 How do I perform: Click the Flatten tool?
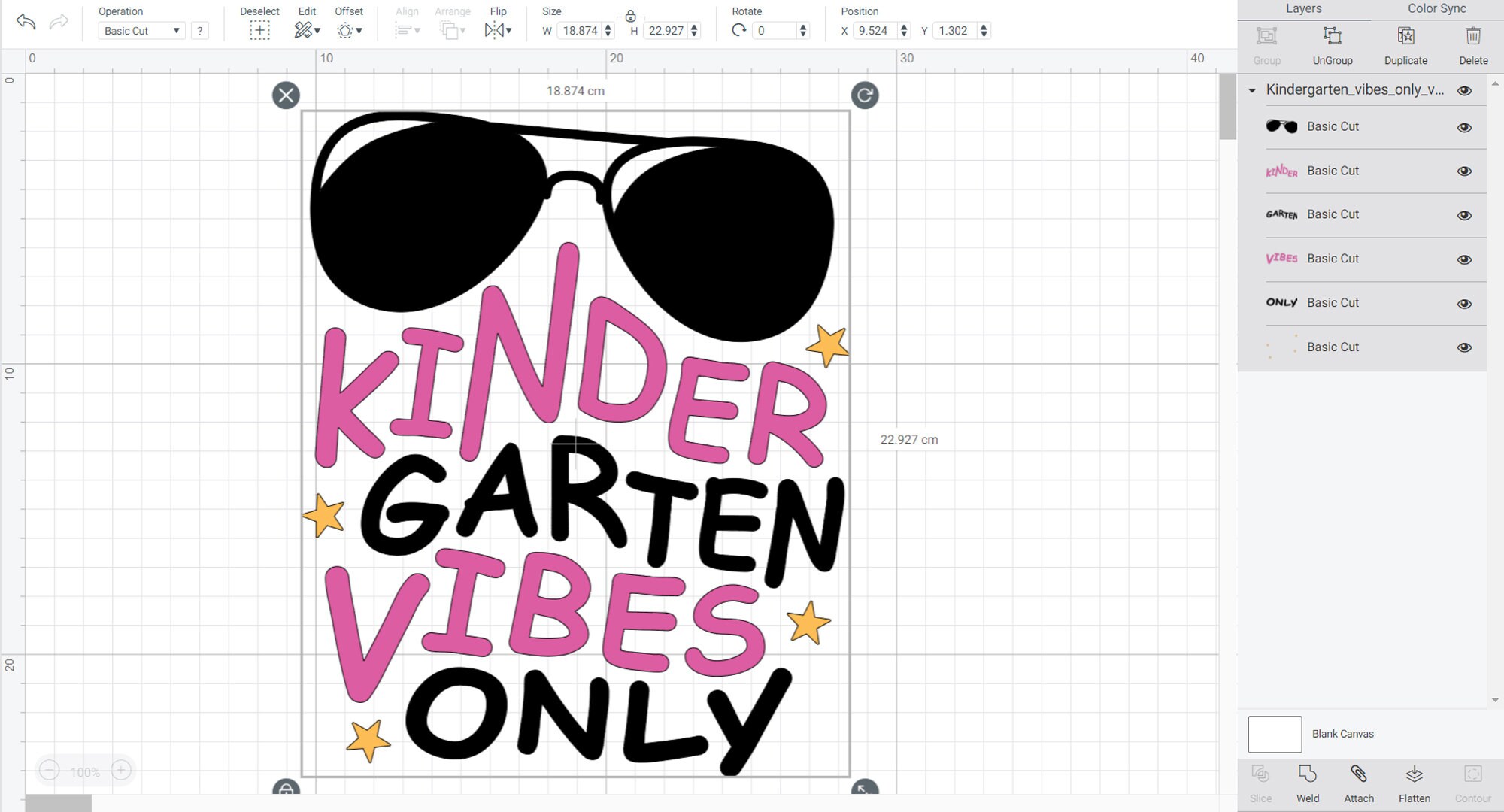pyautogui.click(x=1415, y=784)
